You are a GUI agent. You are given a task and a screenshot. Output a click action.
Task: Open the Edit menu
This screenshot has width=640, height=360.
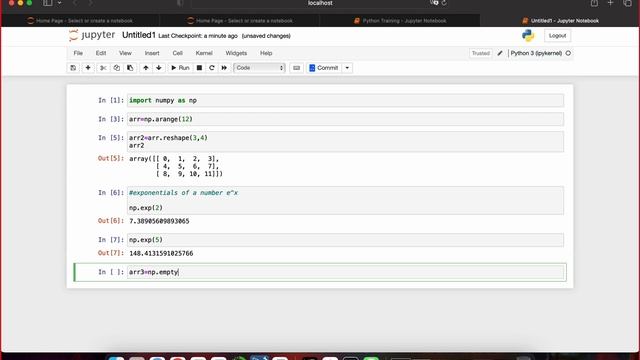101,53
